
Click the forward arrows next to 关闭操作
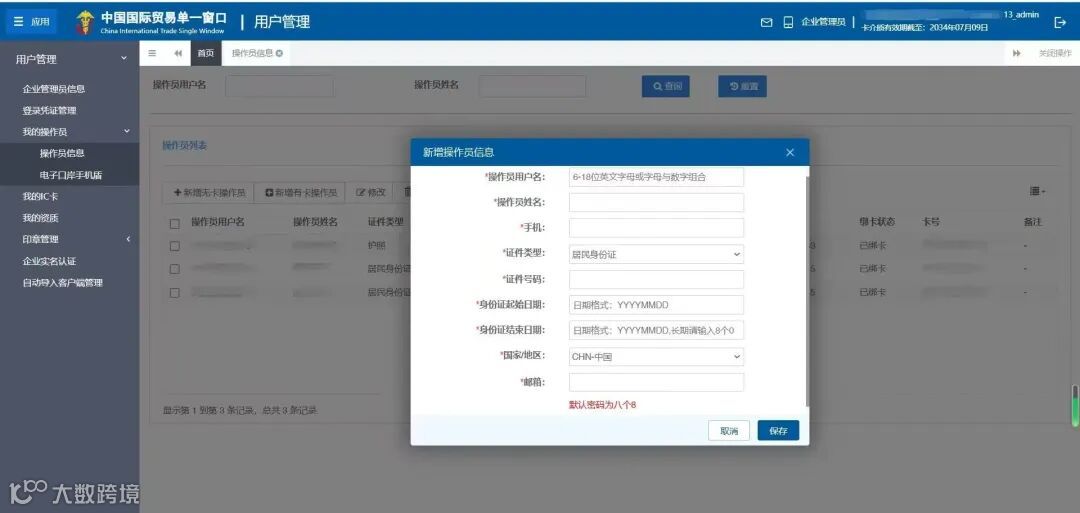[x=1016, y=53]
